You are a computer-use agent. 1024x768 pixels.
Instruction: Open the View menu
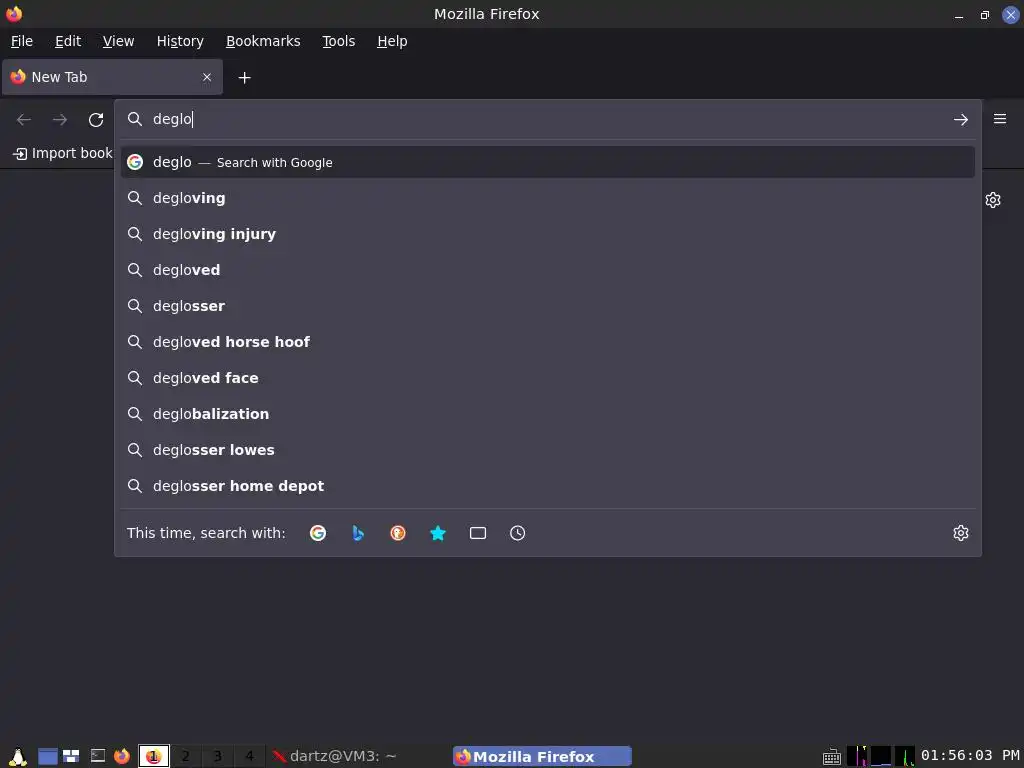[x=118, y=41]
